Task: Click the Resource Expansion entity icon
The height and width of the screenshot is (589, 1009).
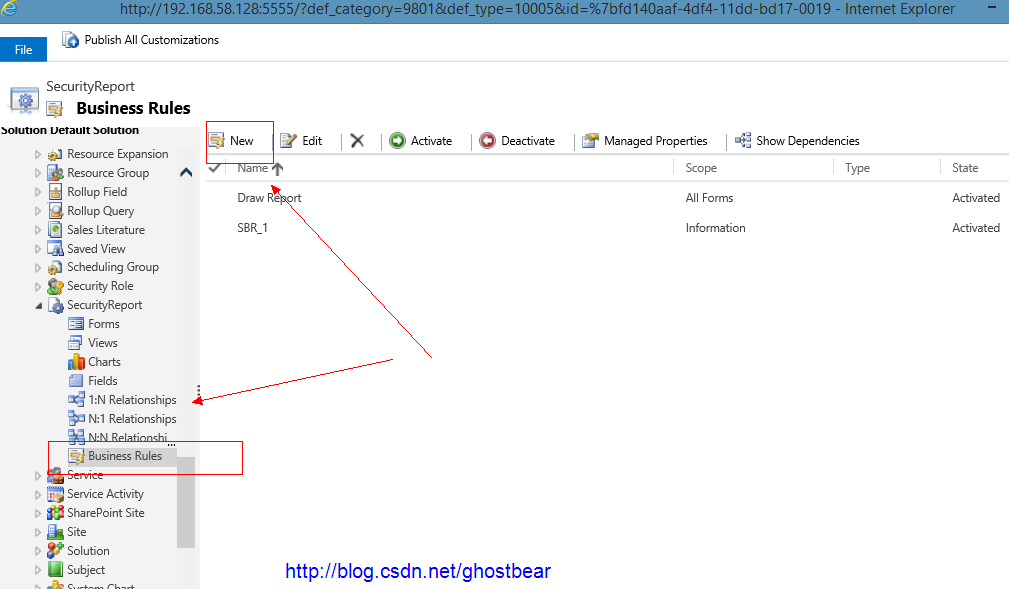Action: click(55, 154)
